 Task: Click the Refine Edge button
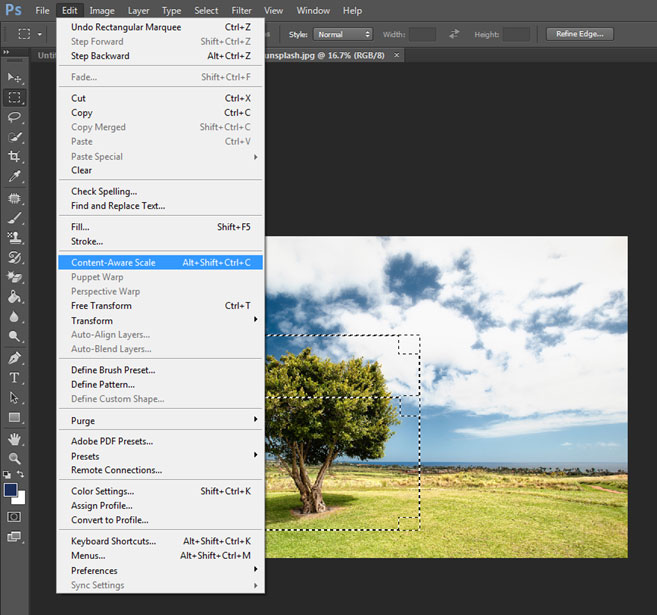[x=580, y=34]
